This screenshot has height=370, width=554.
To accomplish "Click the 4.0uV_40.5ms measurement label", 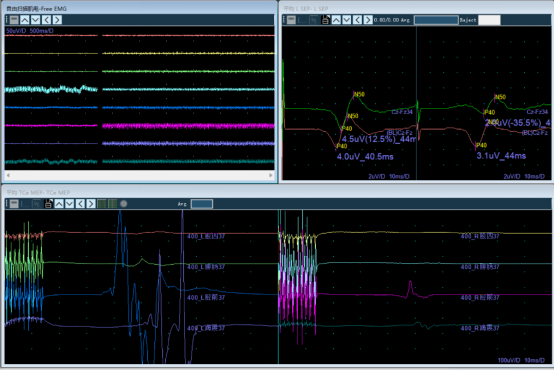I will (x=365, y=157).
